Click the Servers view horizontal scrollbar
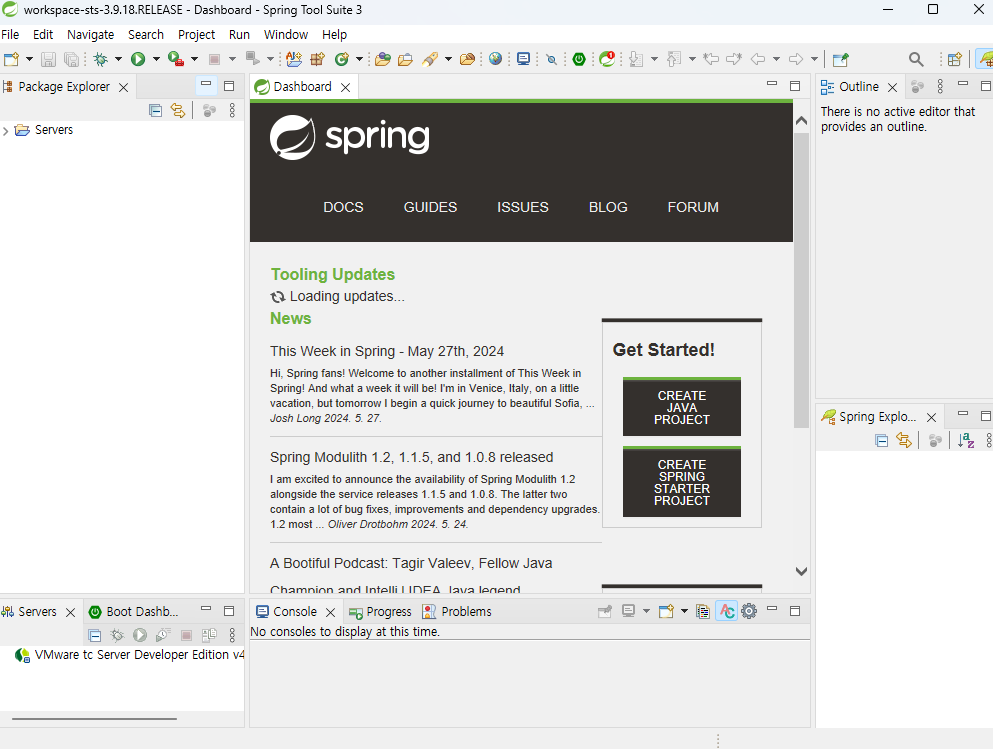This screenshot has width=993, height=749. (x=94, y=719)
